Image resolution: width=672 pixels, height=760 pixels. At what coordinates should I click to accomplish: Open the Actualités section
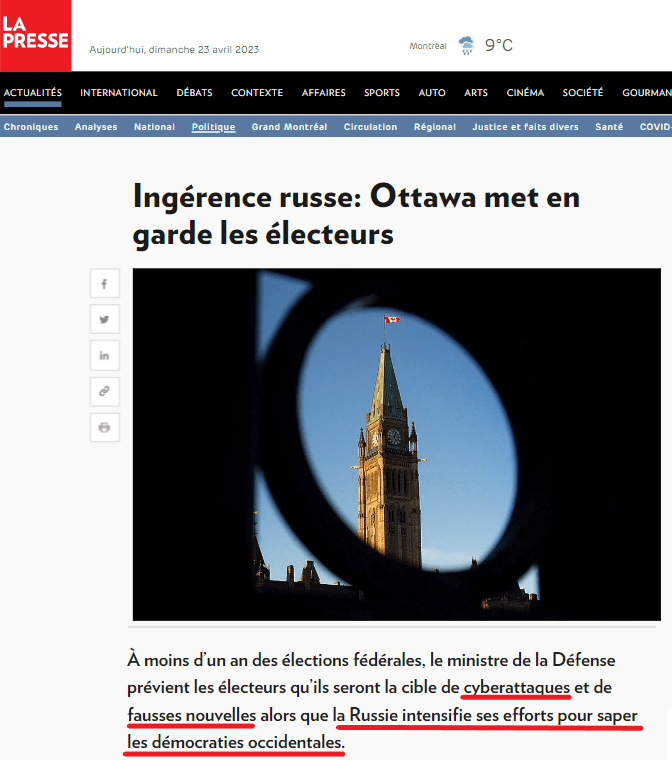coord(32,93)
